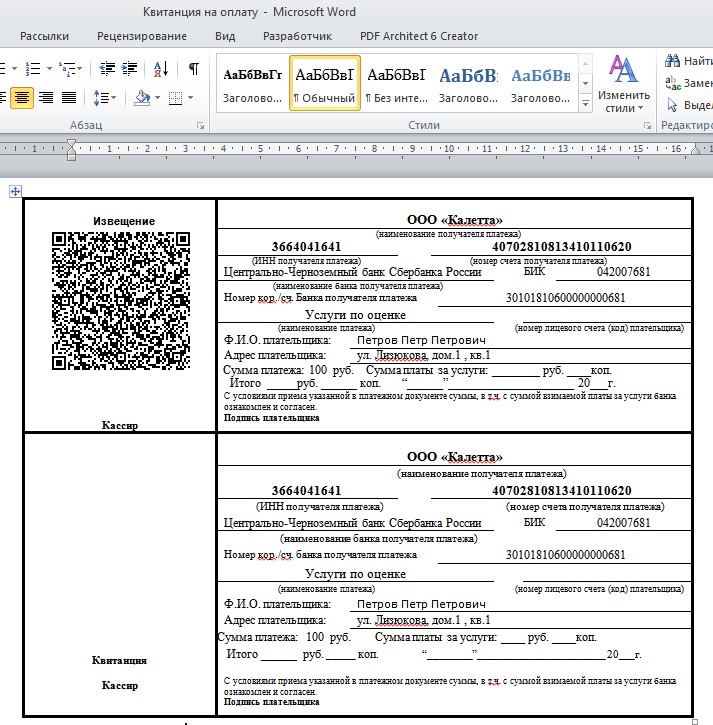The image size is (713, 725).
Task: Click the right indent ruler marker
Action: click(695, 149)
